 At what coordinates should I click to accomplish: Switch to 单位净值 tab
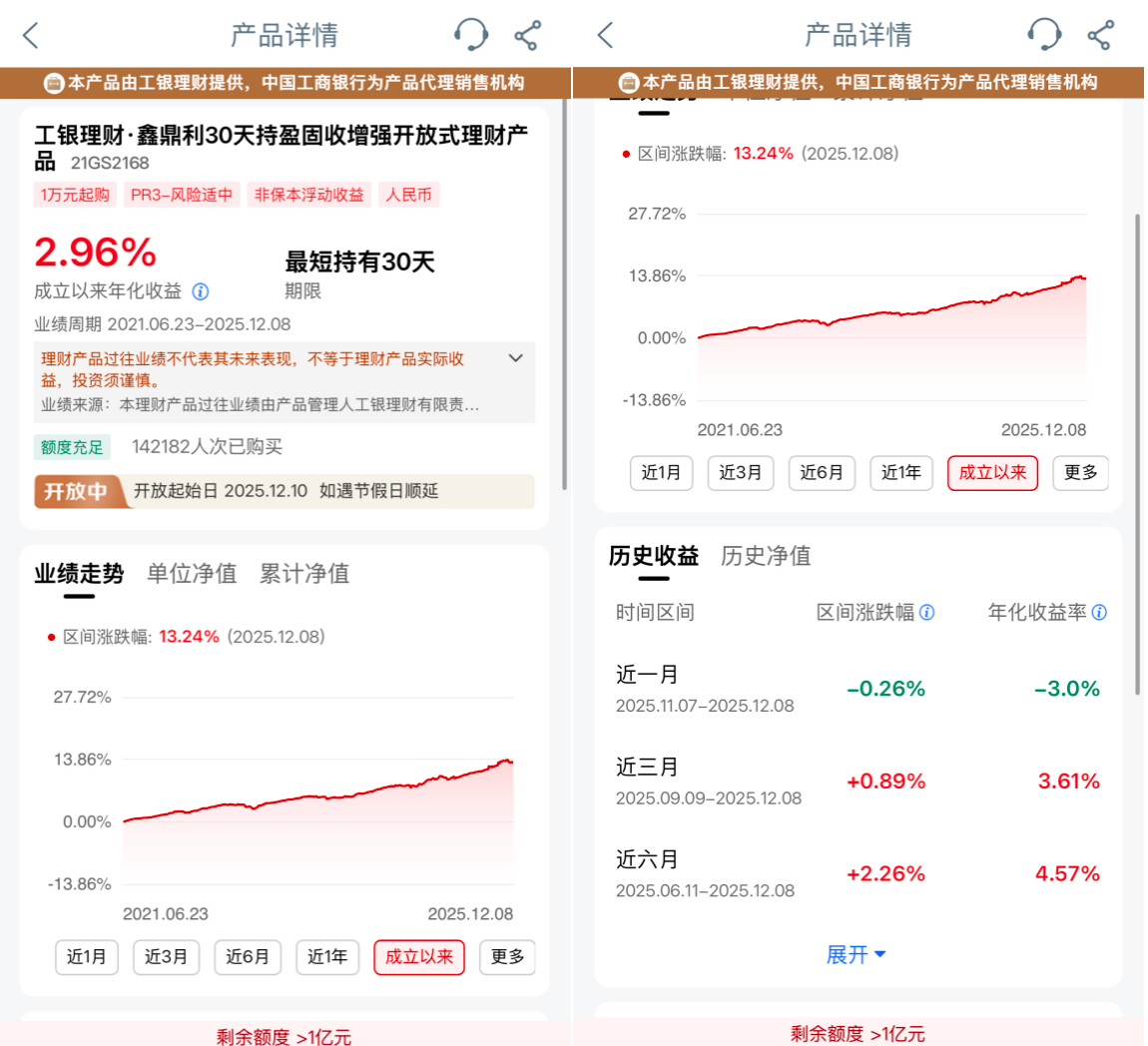(192, 574)
